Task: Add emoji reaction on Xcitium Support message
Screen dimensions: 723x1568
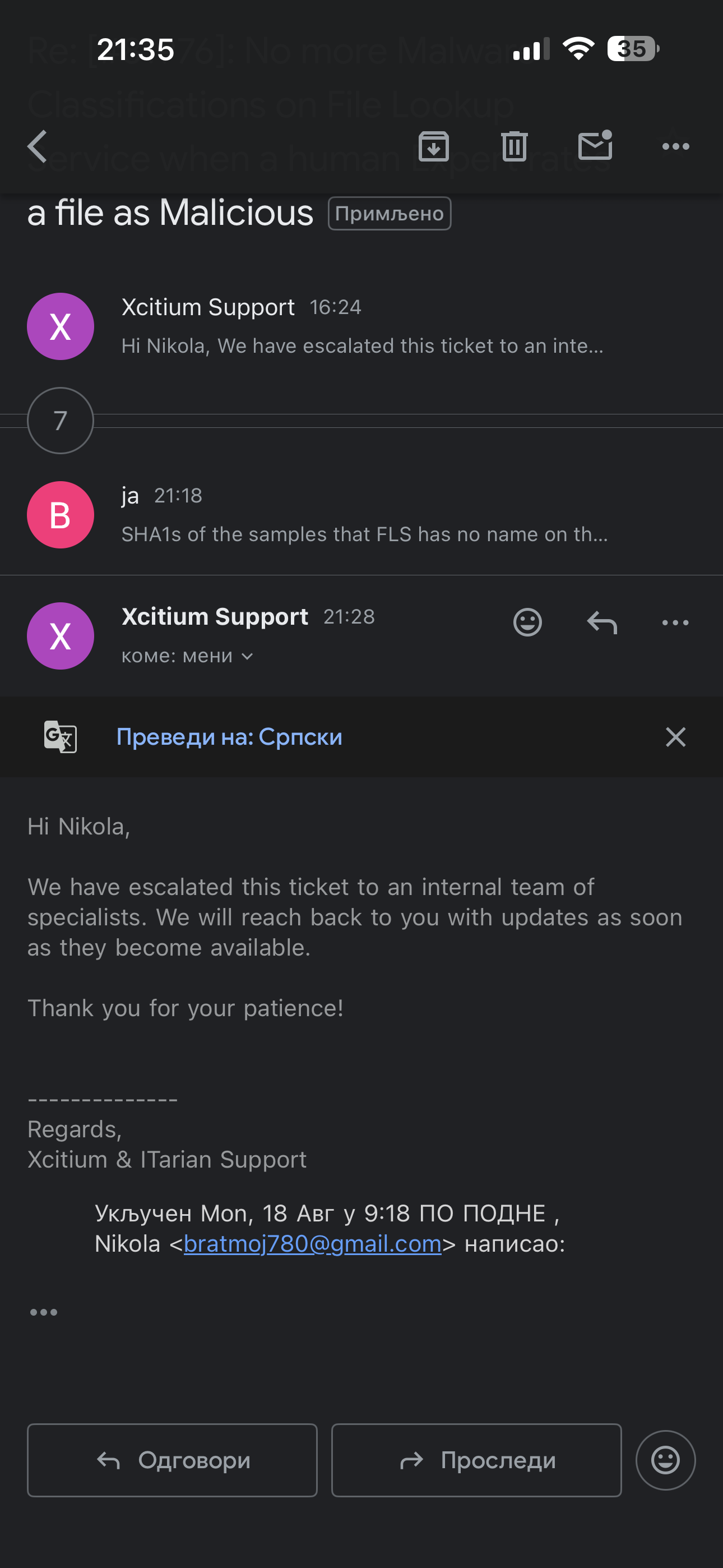Action: (527, 622)
